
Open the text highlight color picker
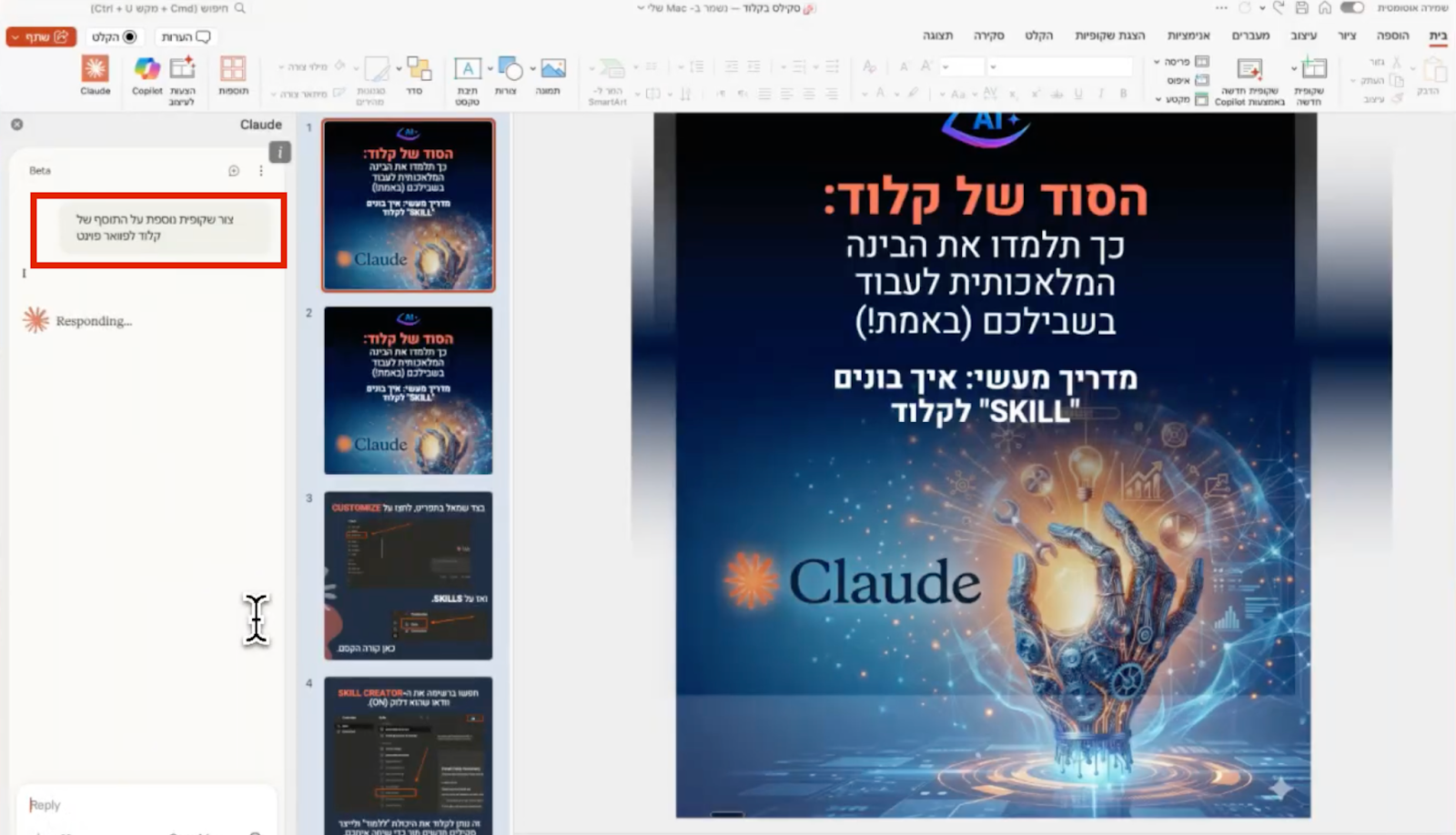(x=913, y=93)
